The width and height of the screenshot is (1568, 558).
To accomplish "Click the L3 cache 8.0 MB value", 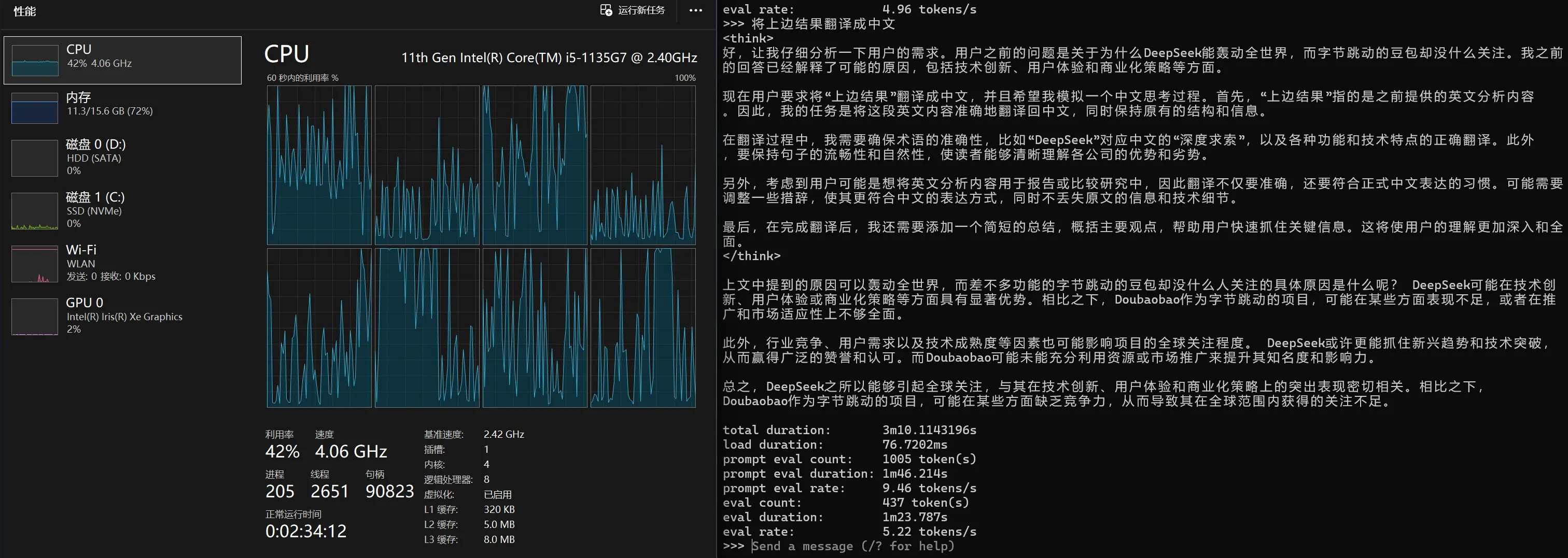I will click(x=498, y=540).
